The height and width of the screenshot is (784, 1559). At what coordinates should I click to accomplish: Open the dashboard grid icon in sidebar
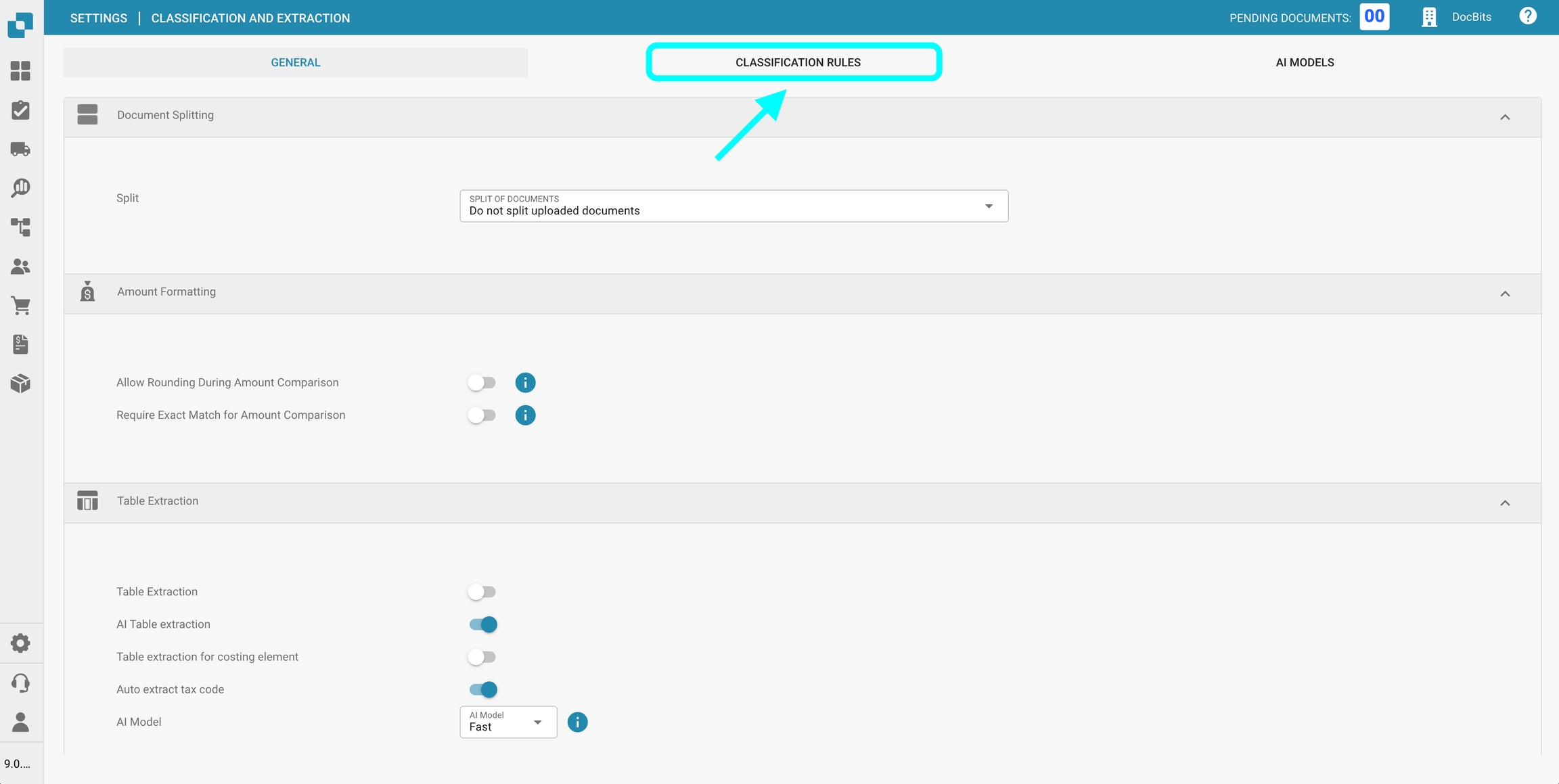[x=20, y=71]
